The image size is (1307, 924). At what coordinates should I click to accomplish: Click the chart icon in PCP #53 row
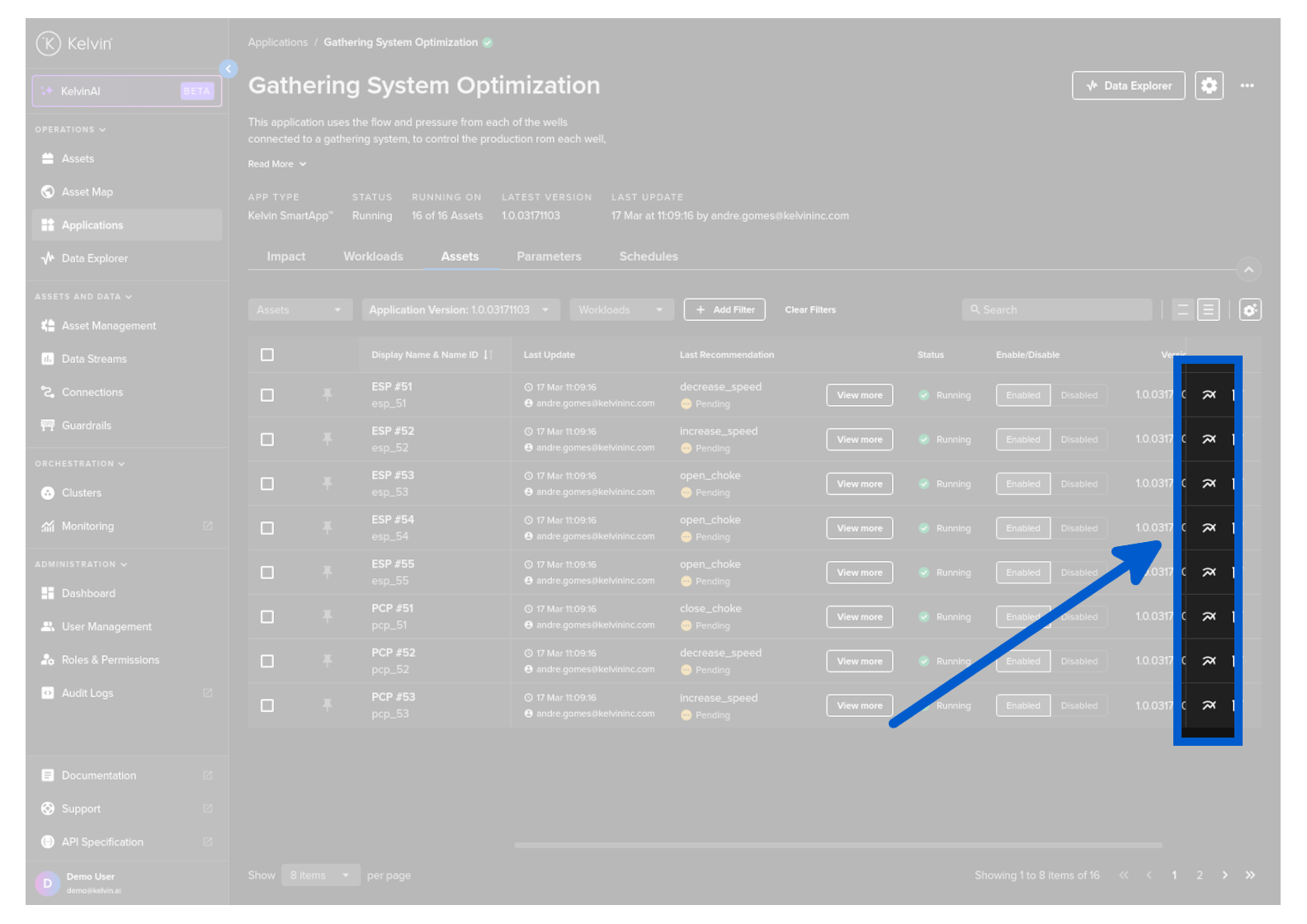[1209, 705]
